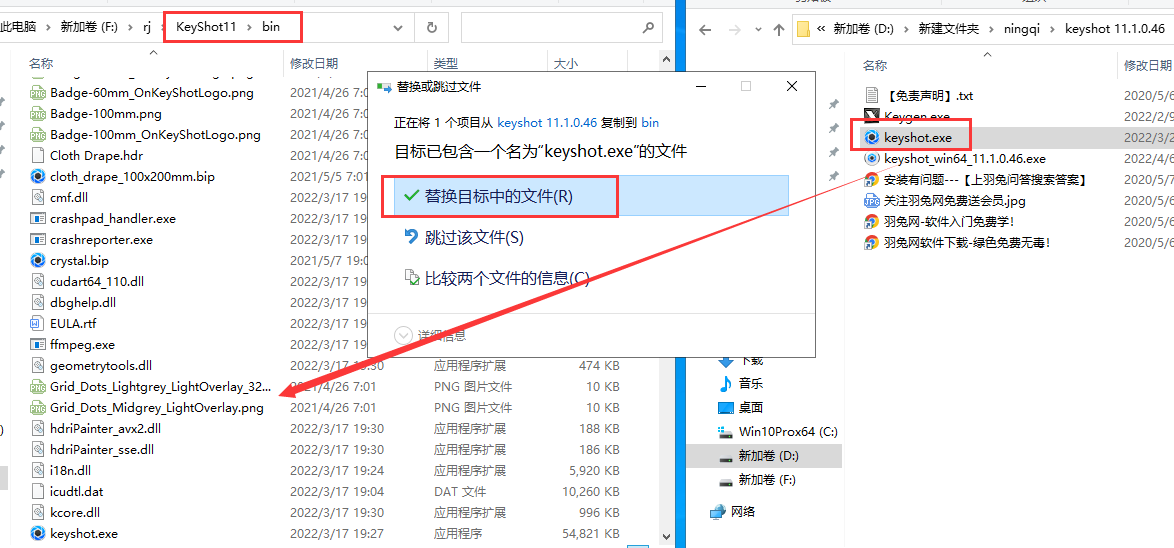Screen dimensions: 1174x548
Task: Select kcore.dll file
Action: pyautogui.click(x=75, y=513)
